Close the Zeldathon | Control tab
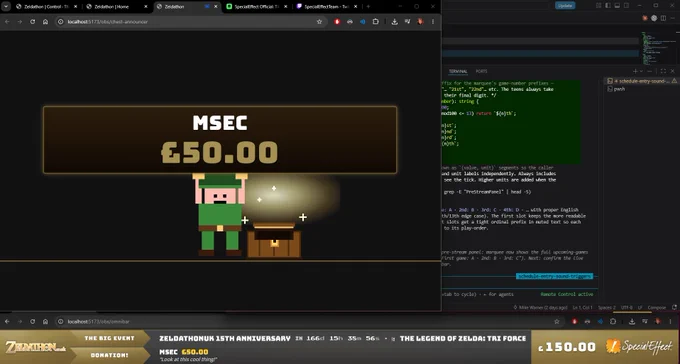The height and width of the screenshot is (364, 680). pos(75,7)
